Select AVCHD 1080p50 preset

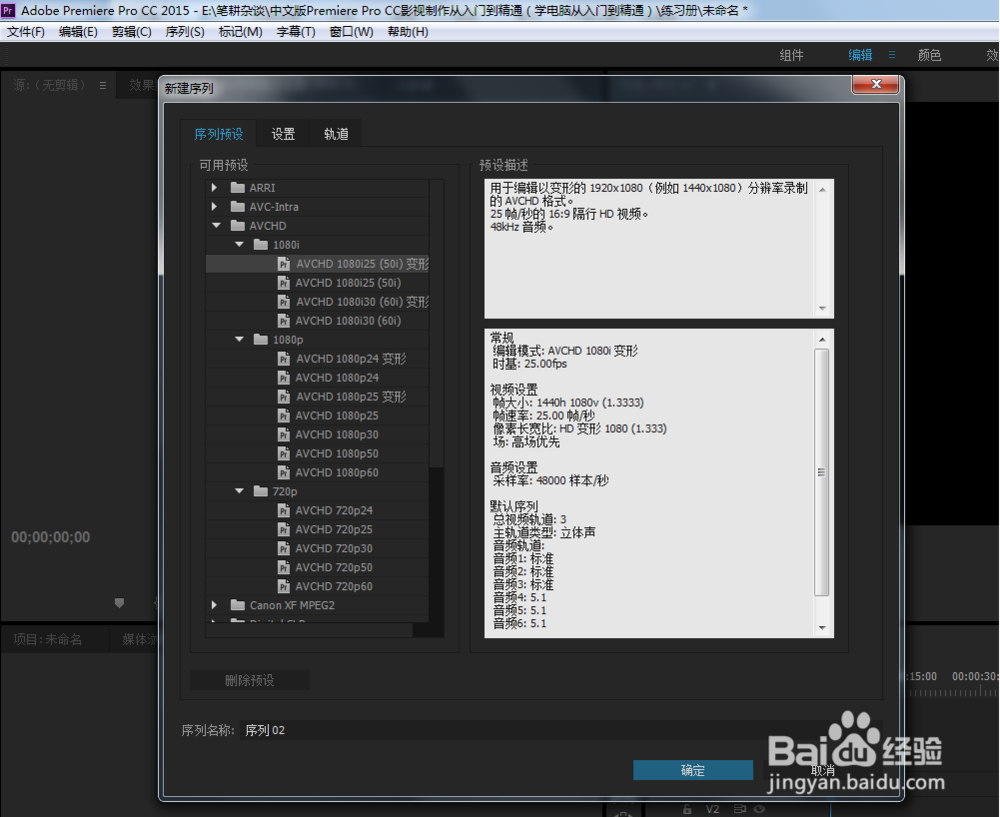click(317, 453)
